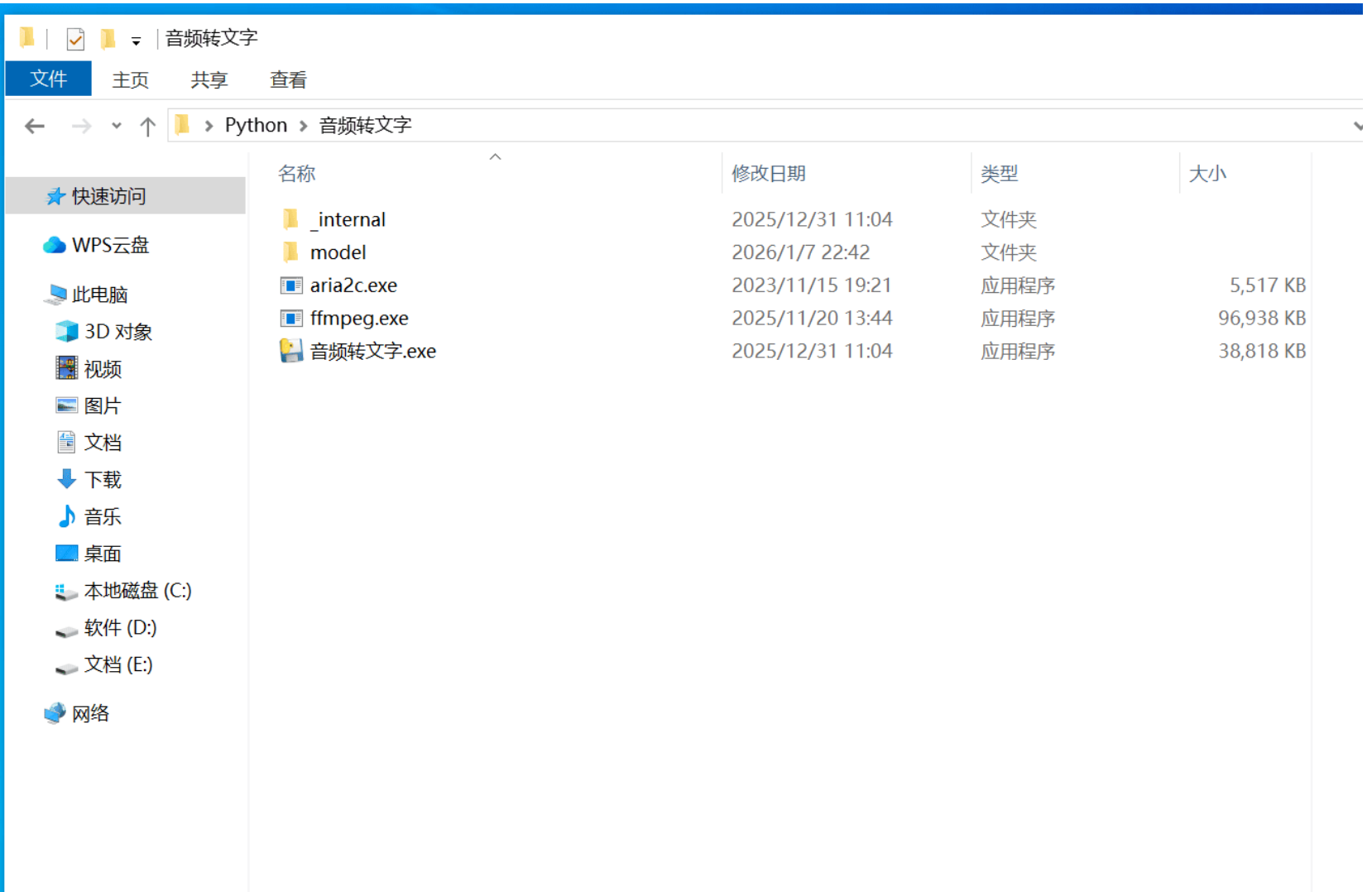The image size is (1372, 892).
Task: Expand the recent locations dropdown arrow
Action: [x=116, y=126]
